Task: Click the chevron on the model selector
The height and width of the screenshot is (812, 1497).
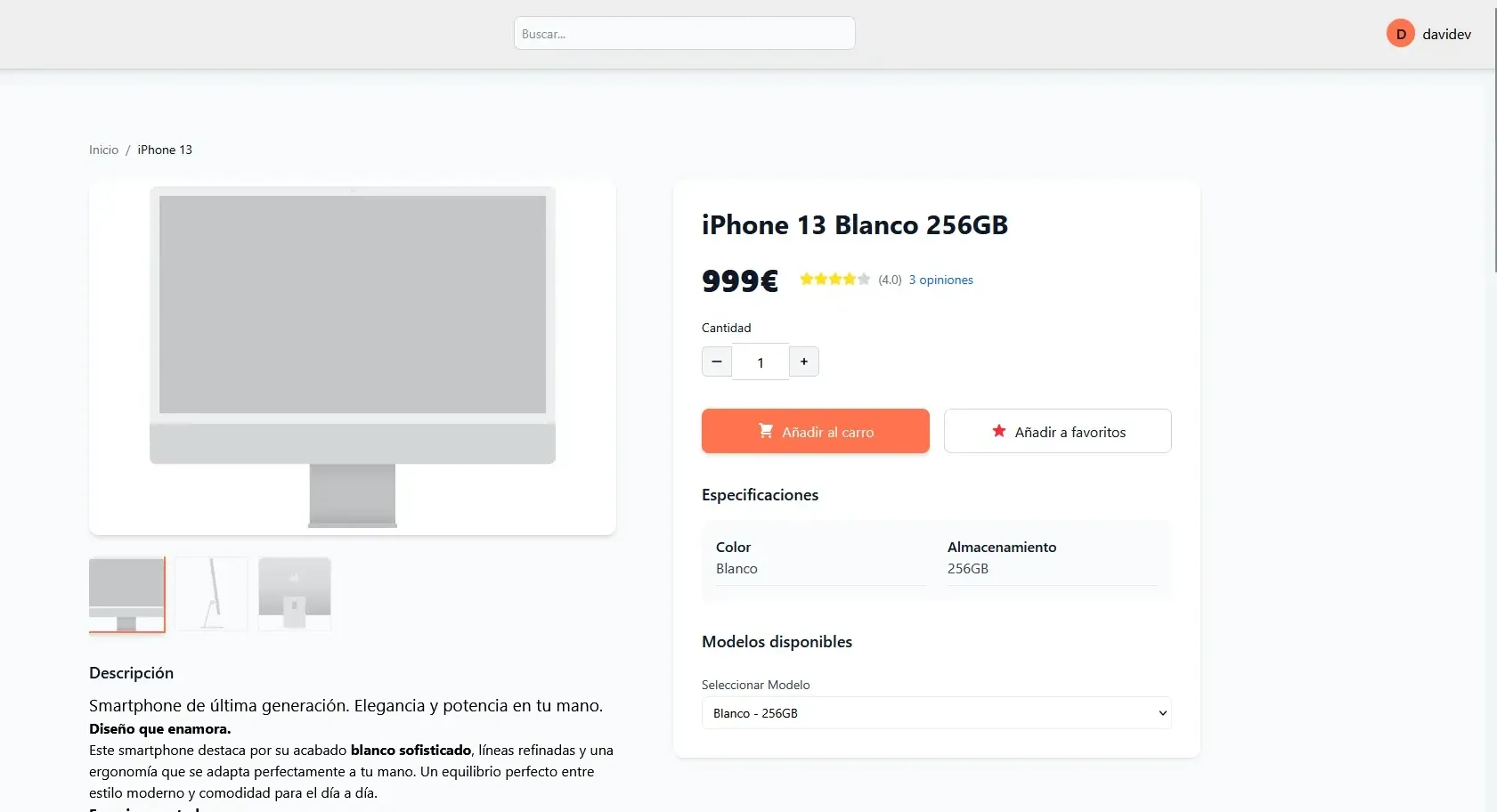Action: pyautogui.click(x=1161, y=712)
